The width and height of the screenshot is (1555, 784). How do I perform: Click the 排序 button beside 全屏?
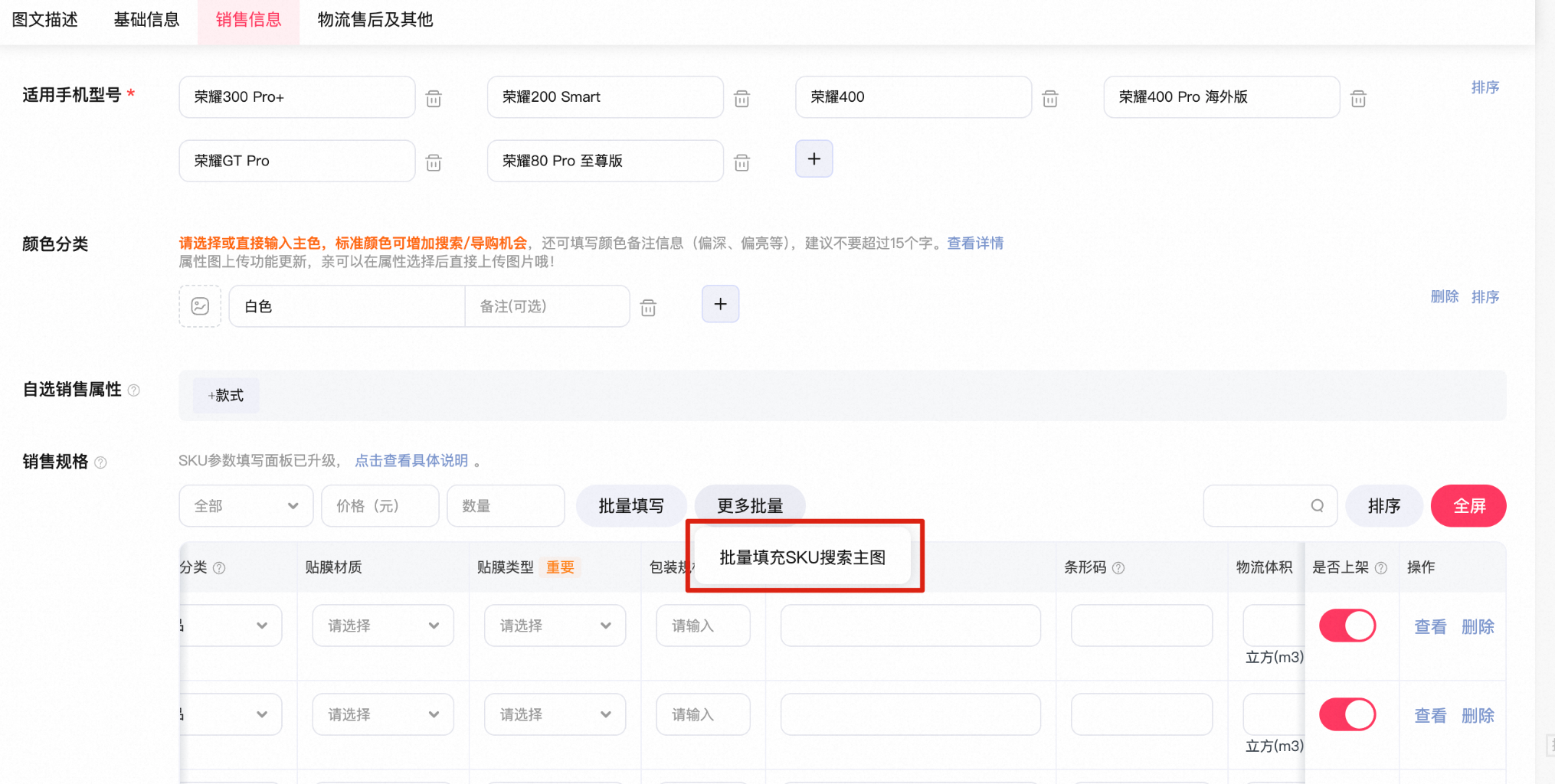1384,506
